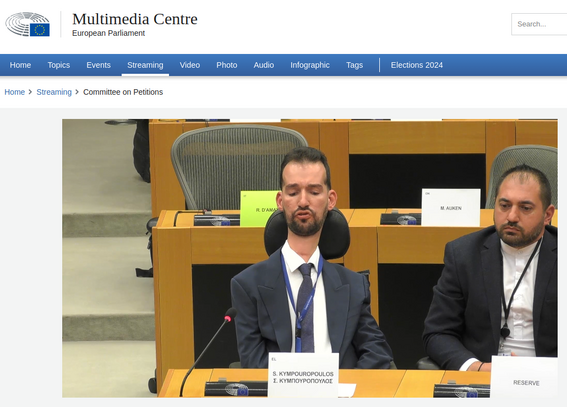This screenshot has width=567, height=407.
Task: Open the Video section
Action: click(x=190, y=65)
